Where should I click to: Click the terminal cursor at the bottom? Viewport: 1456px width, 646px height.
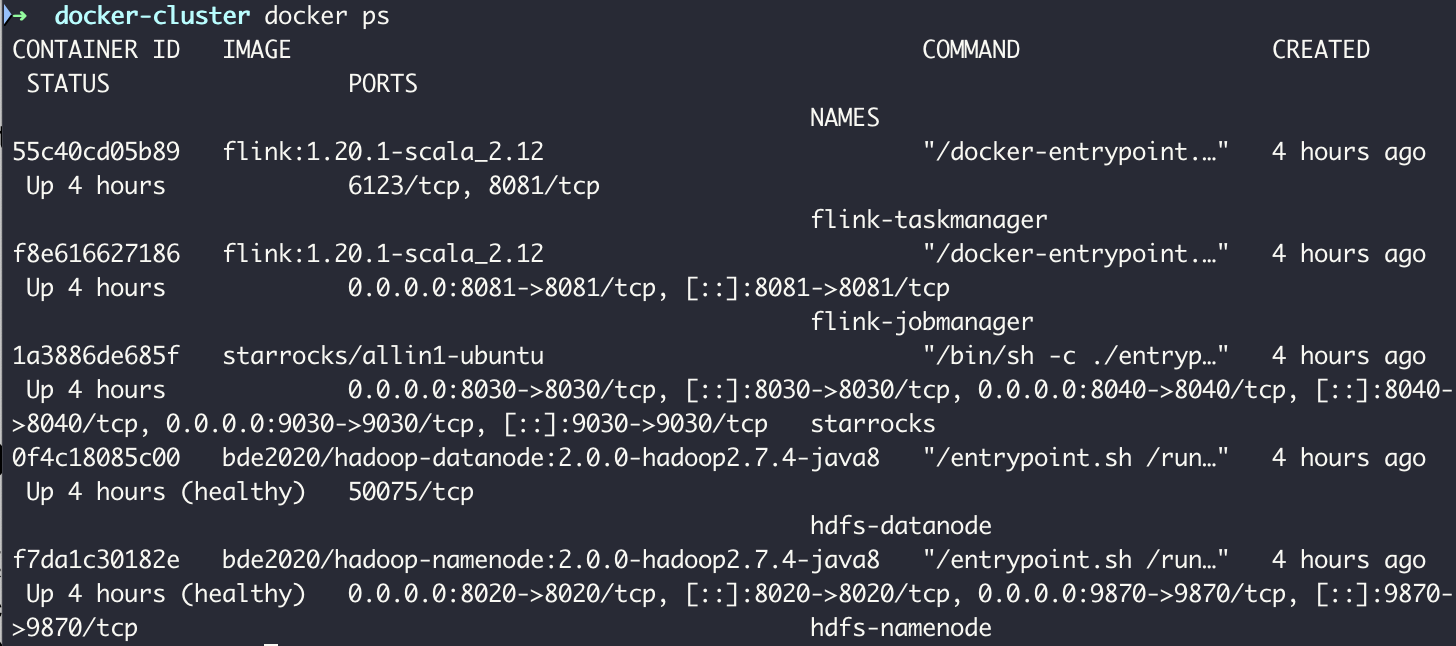(x=271, y=644)
